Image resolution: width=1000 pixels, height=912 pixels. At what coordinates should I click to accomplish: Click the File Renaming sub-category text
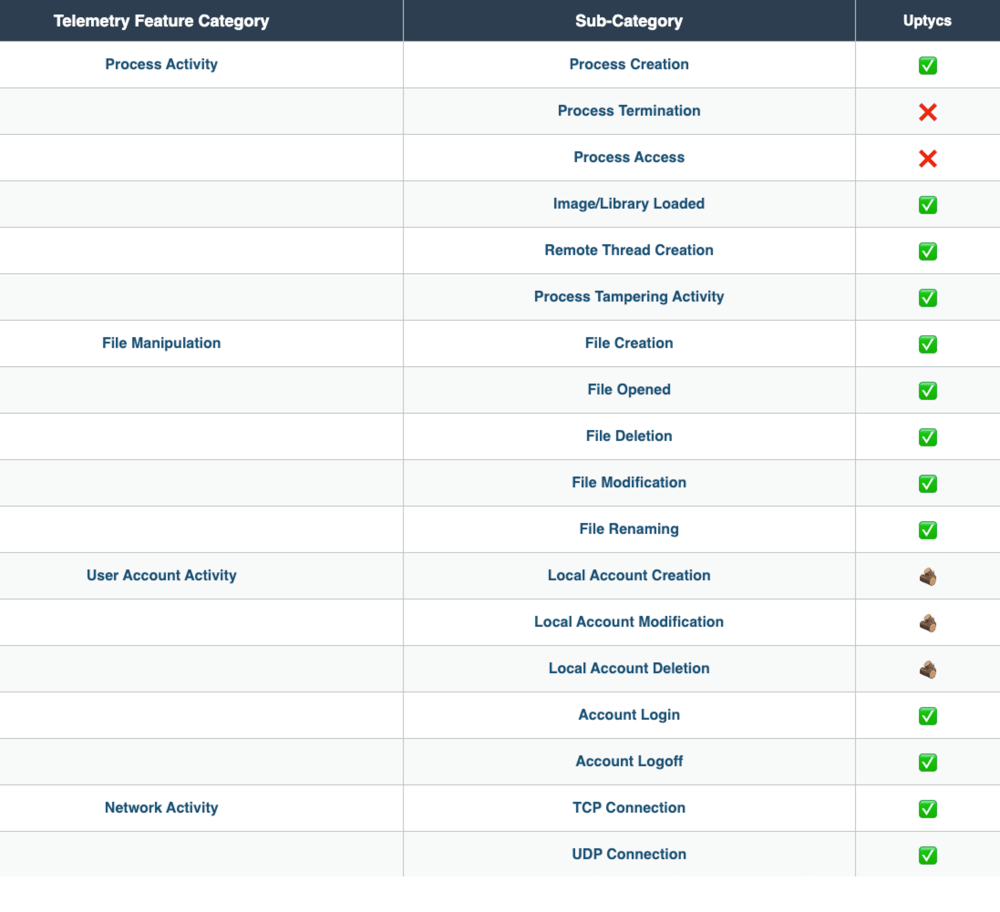pyautogui.click(x=629, y=529)
